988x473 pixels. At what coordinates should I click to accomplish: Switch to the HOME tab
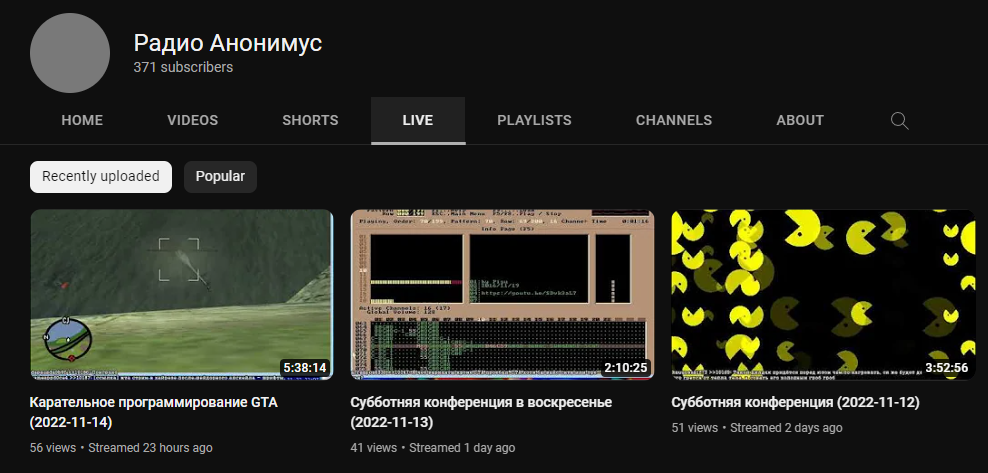pyautogui.click(x=82, y=120)
